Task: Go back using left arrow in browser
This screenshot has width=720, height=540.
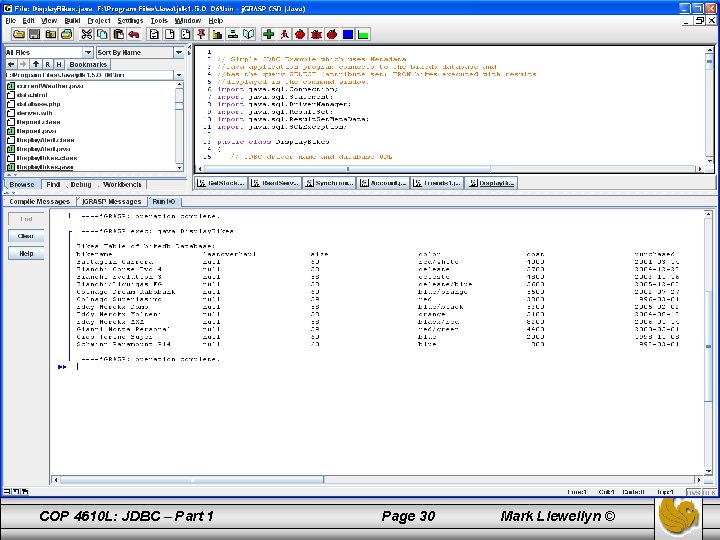Action: (9, 64)
